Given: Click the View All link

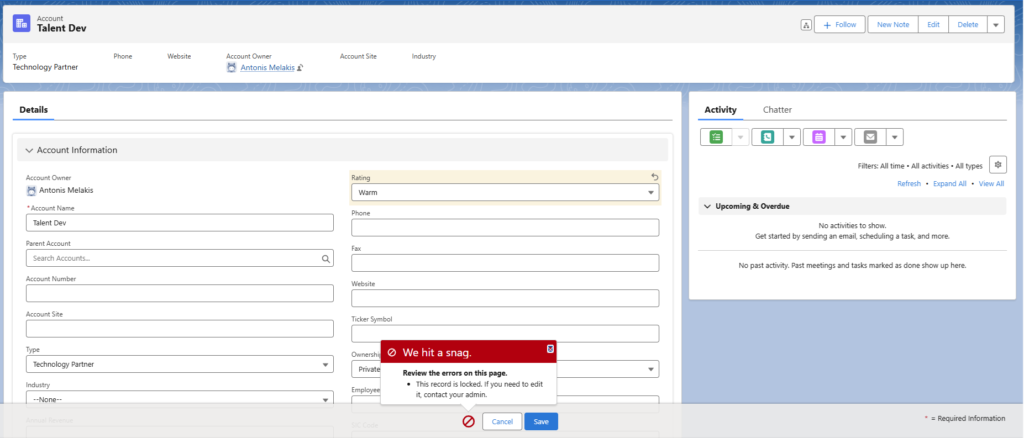Looking at the screenshot, I should (991, 183).
